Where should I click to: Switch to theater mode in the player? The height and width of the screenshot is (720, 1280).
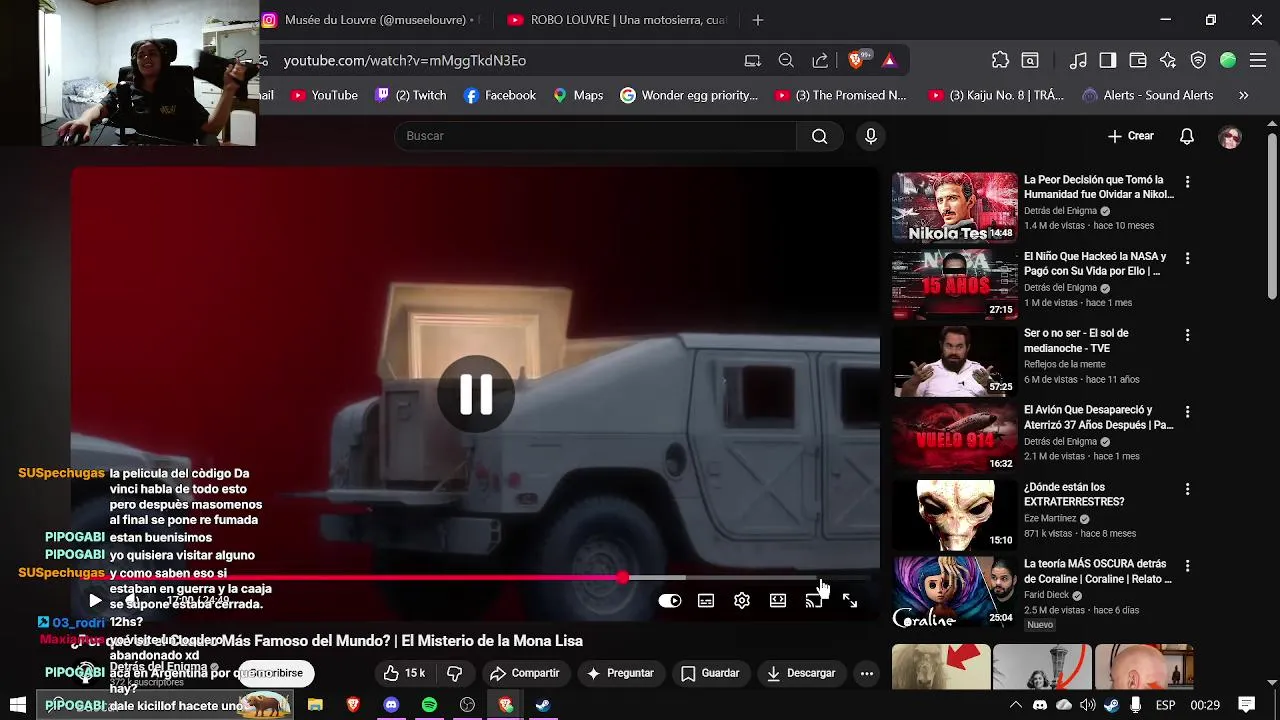778,601
